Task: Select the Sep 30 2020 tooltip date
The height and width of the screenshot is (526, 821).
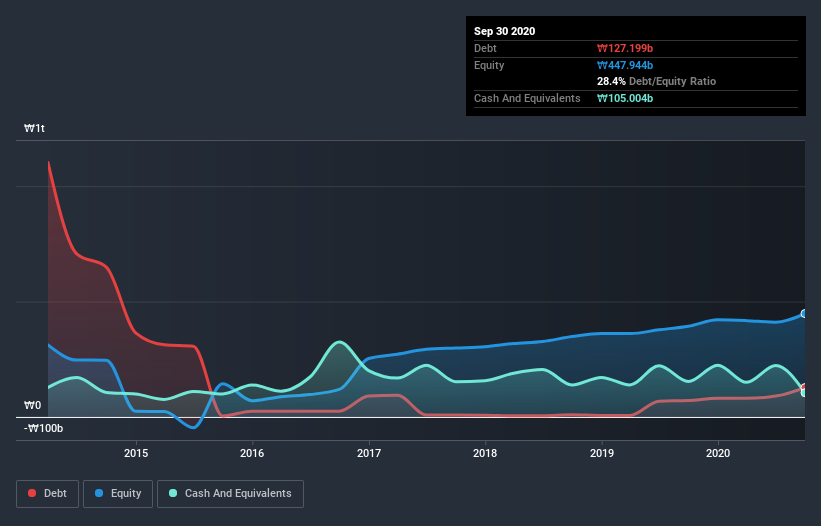Action: coord(504,31)
